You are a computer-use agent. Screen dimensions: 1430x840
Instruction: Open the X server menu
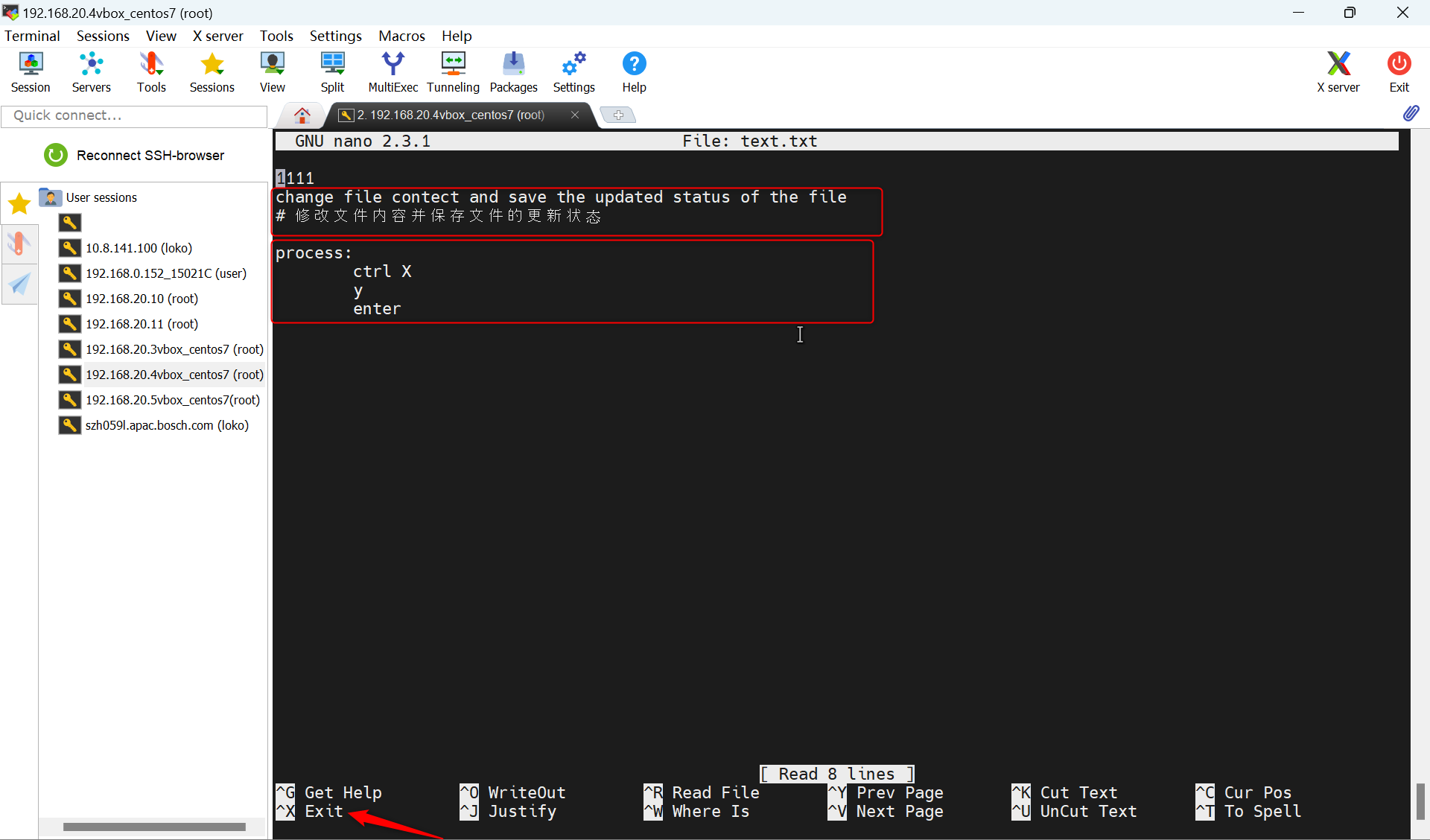click(217, 36)
